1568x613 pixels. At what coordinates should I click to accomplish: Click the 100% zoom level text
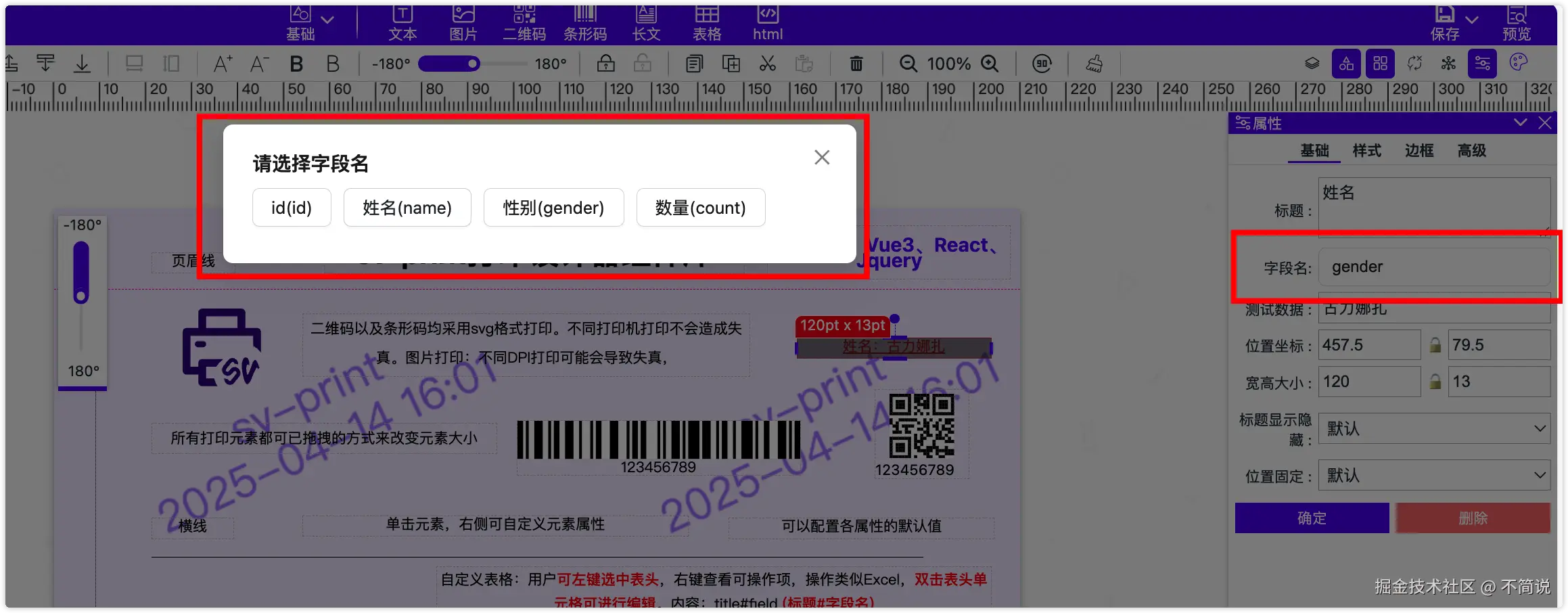coord(948,64)
